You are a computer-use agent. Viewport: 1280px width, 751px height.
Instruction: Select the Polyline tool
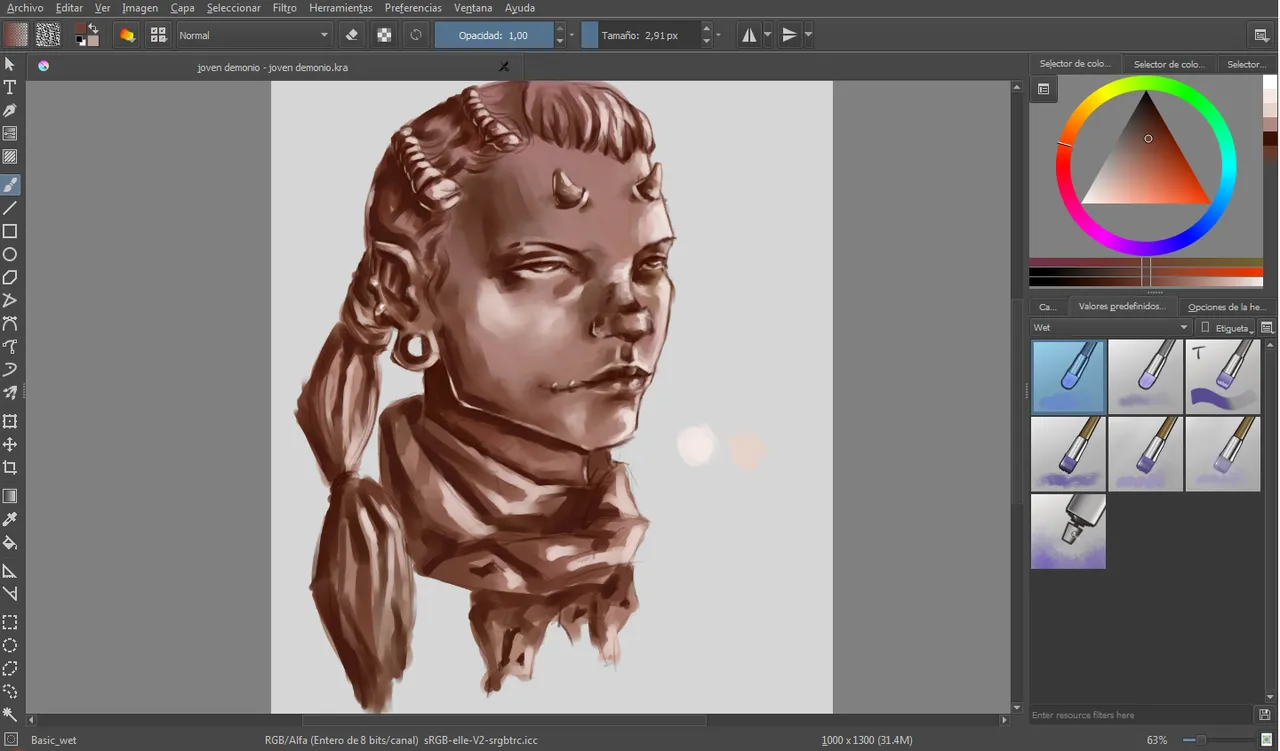[x=10, y=300]
